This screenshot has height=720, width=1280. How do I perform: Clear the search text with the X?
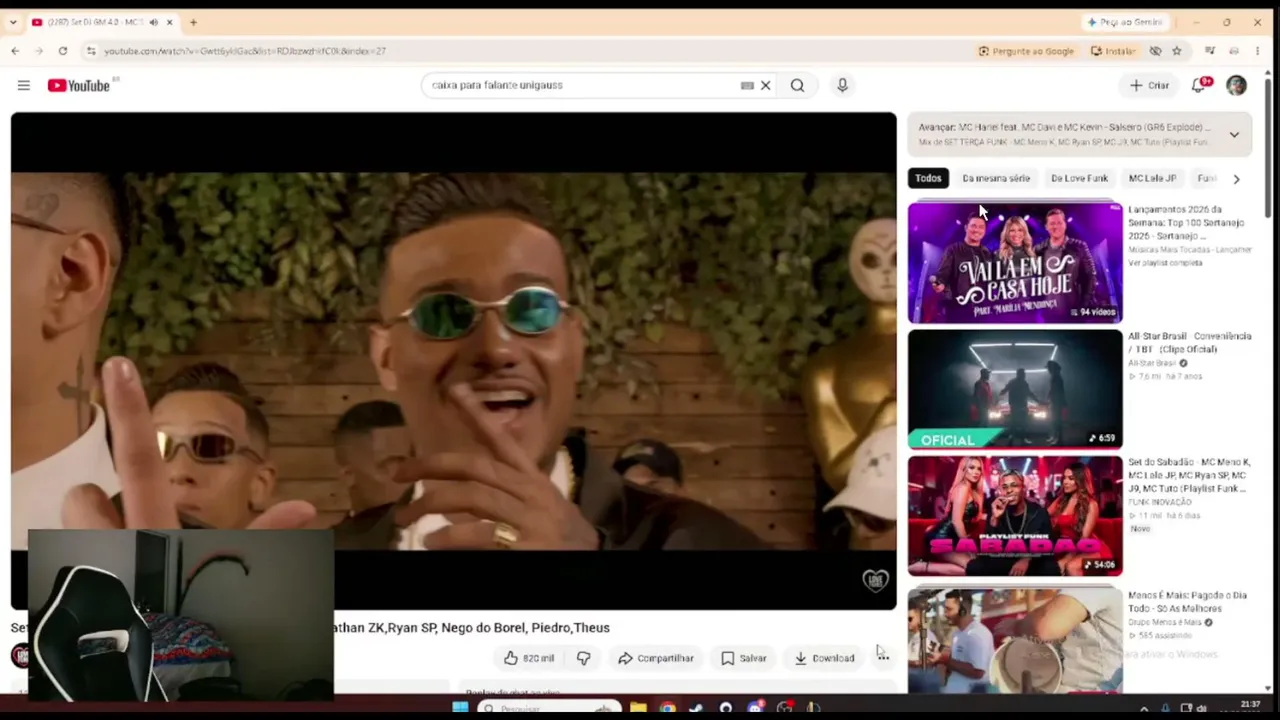[x=766, y=85]
